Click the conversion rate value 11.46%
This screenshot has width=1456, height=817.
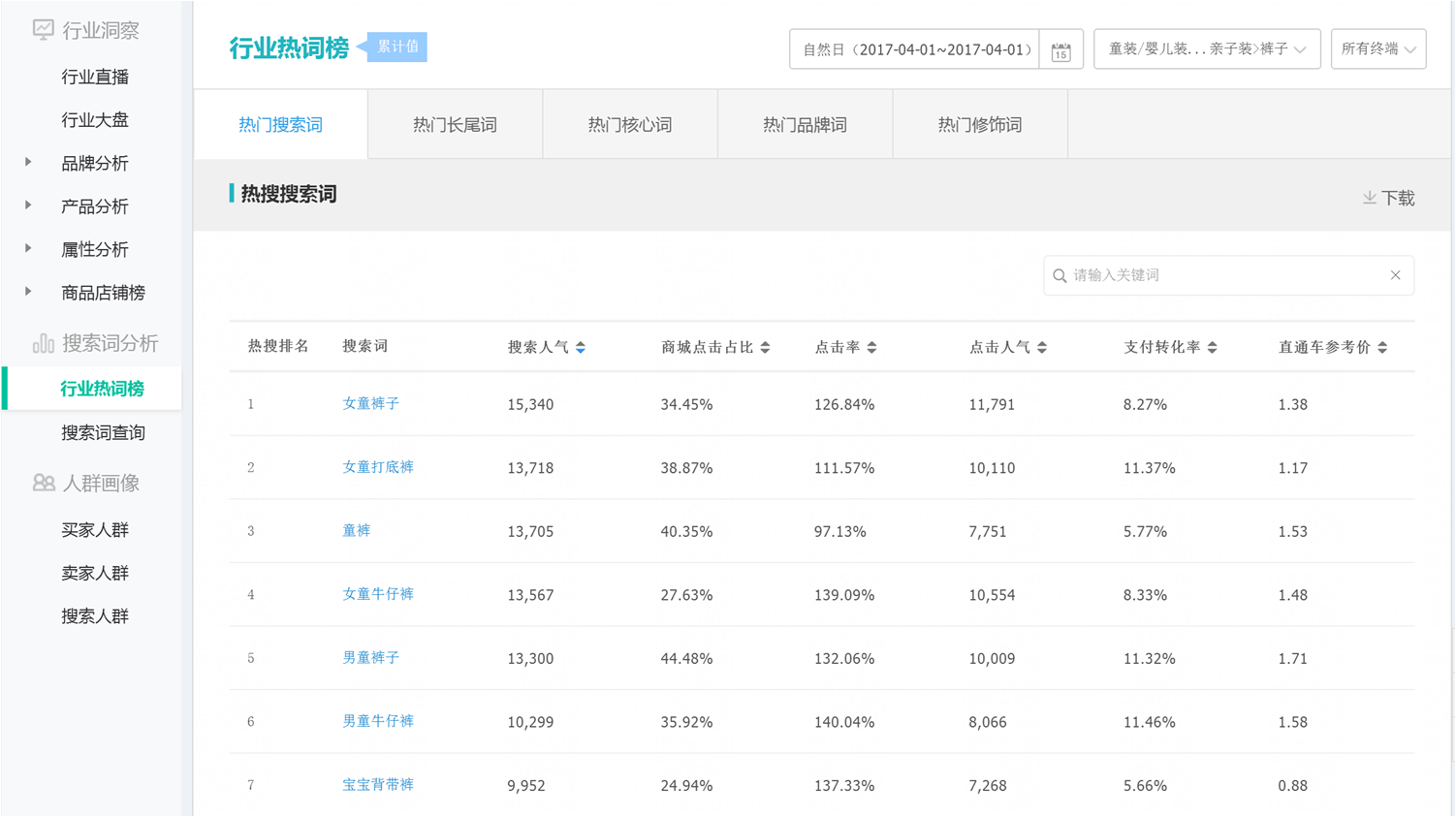1150,722
